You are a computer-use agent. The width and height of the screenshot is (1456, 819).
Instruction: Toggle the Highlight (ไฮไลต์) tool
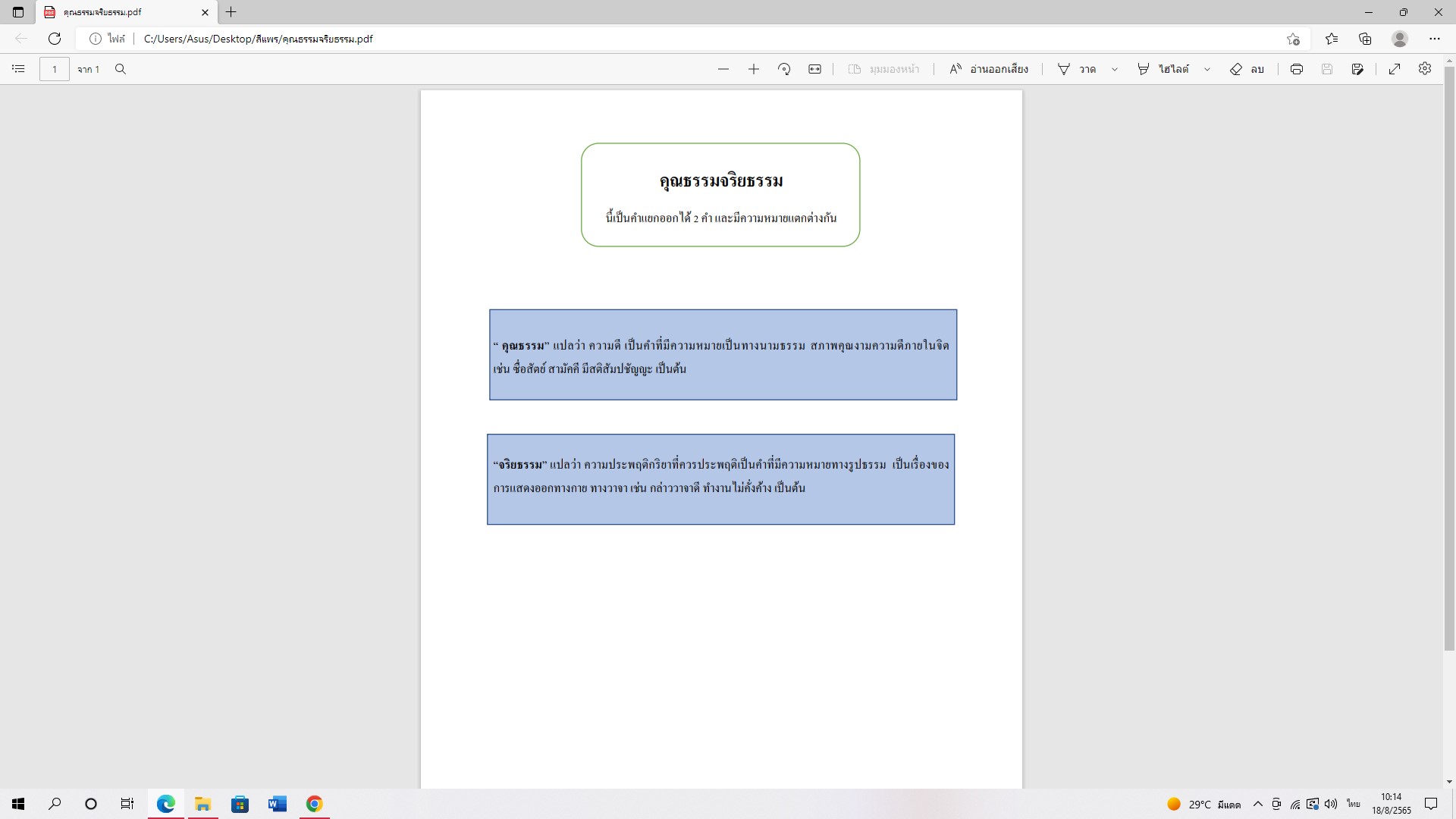[1163, 69]
